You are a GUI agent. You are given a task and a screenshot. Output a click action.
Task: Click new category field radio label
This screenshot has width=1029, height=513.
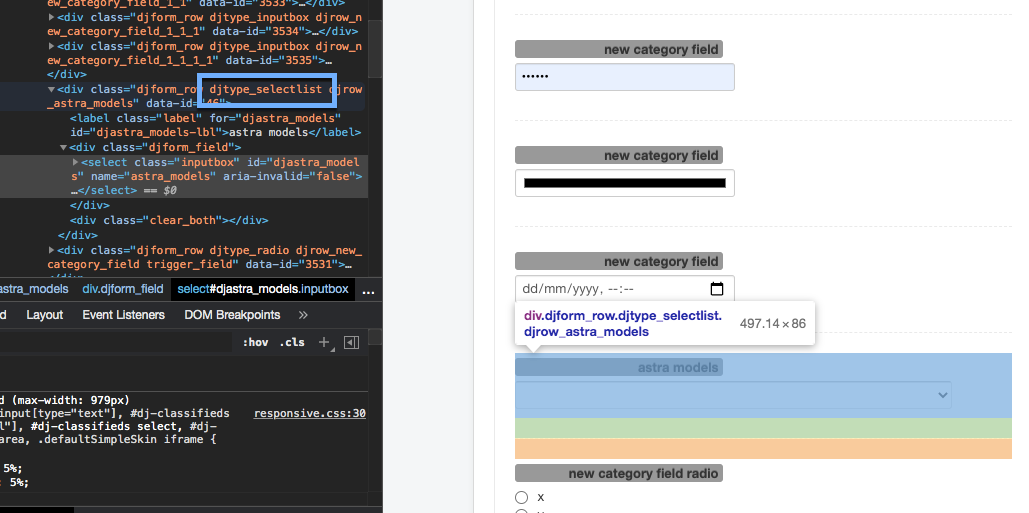pos(619,473)
